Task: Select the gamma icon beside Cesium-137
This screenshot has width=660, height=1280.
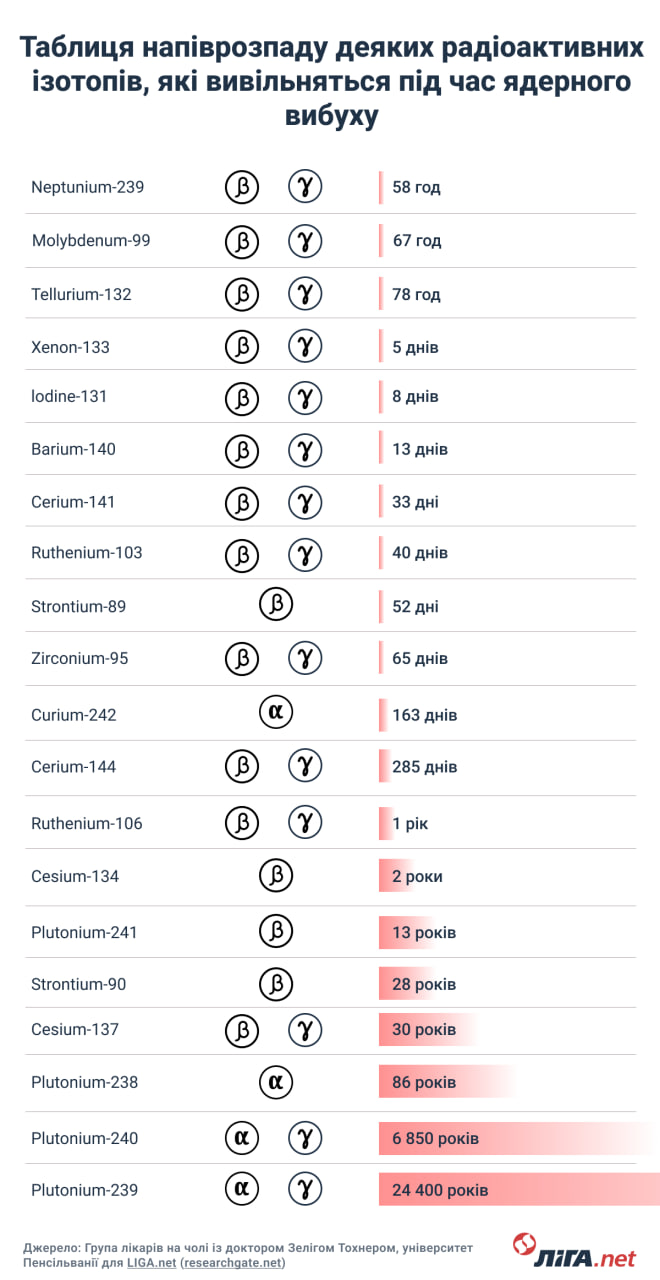Action: click(x=306, y=1029)
